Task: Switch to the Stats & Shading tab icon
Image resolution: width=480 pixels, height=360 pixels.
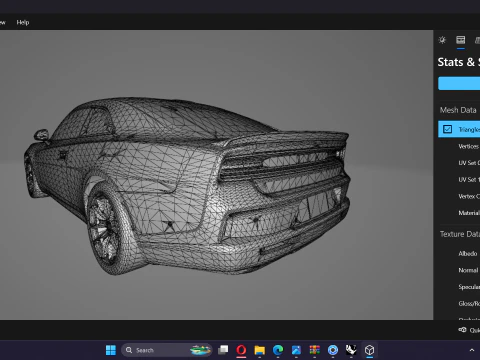Action: click(x=461, y=40)
